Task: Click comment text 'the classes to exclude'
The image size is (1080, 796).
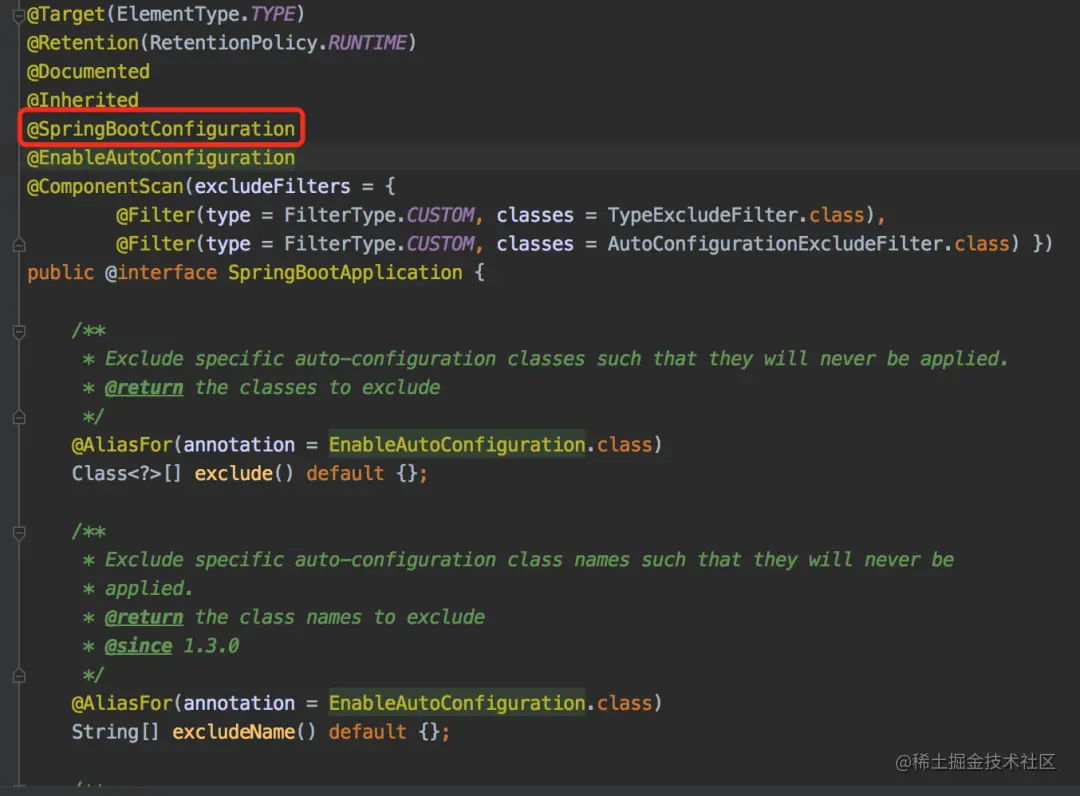Action: coord(318,388)
